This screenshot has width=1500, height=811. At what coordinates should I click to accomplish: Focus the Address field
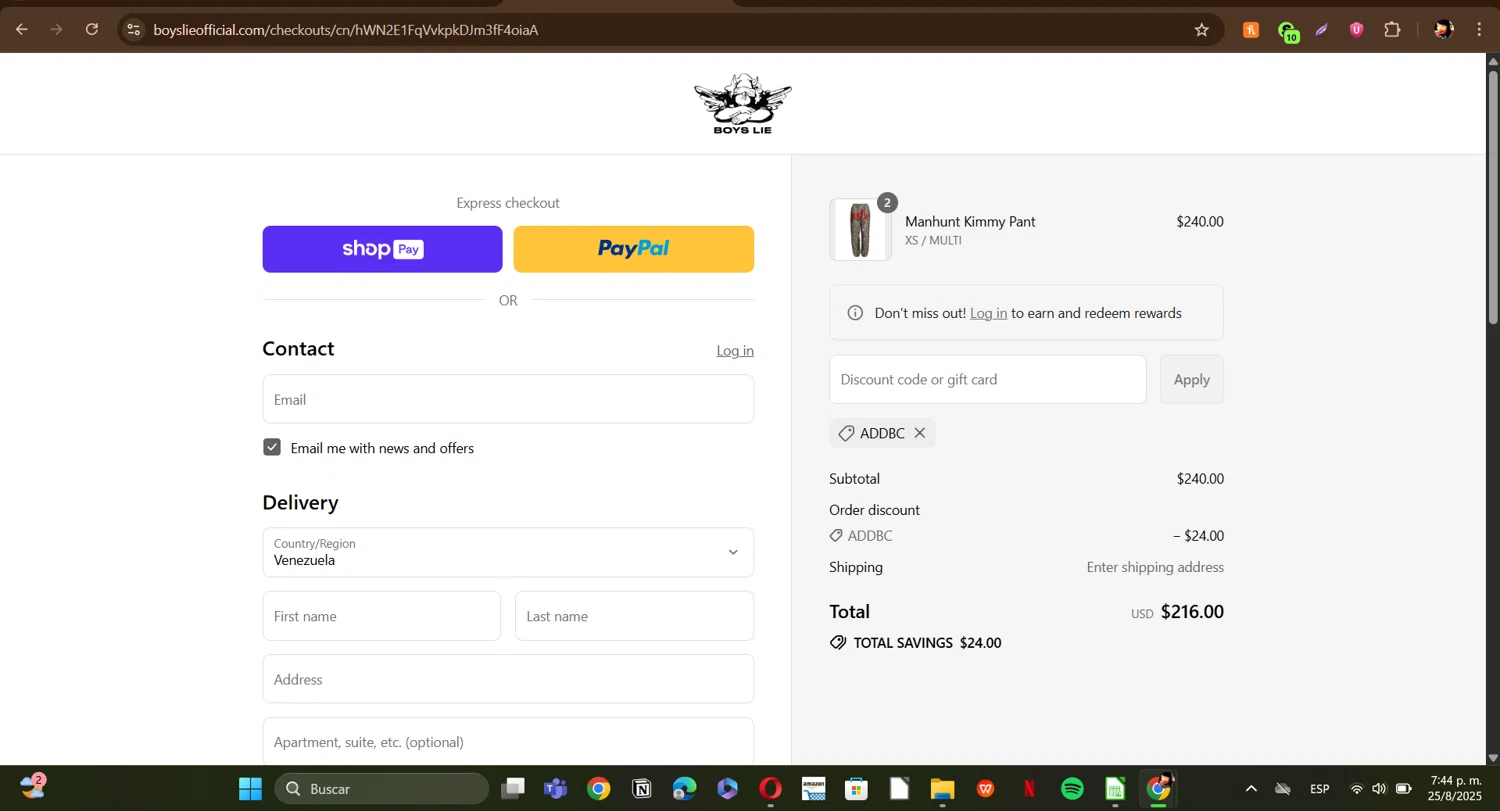point(508,679)
